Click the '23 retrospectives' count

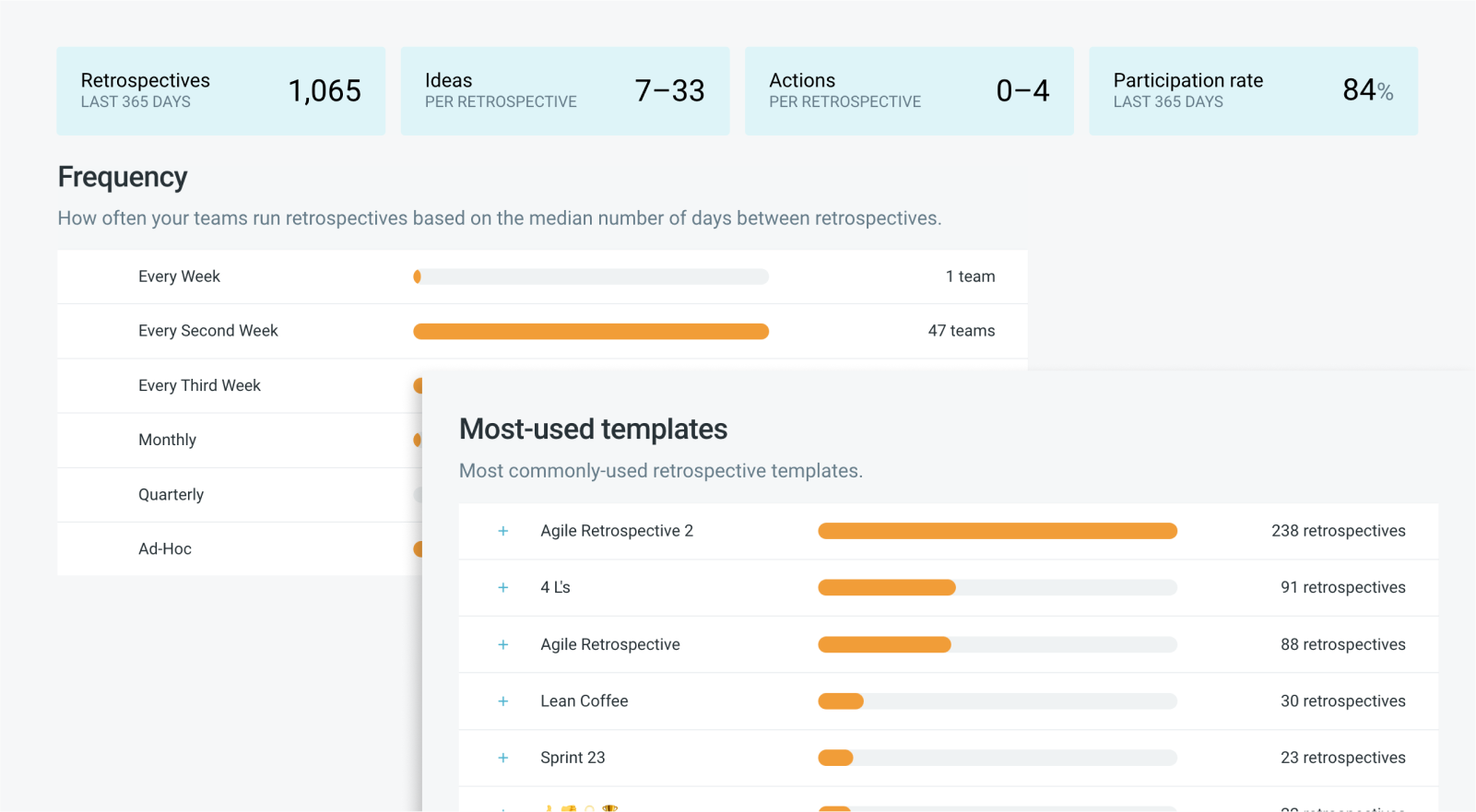pos(1343,758)
